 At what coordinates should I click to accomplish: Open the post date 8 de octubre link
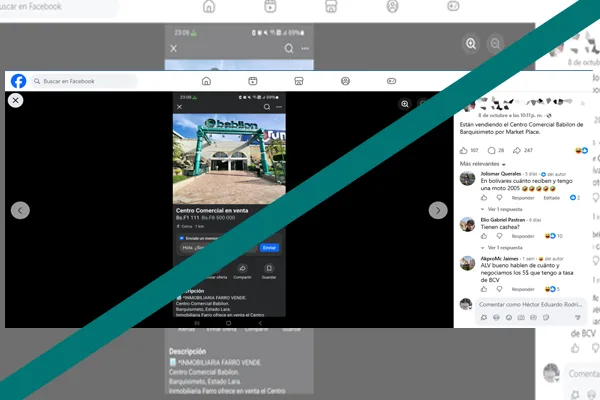pyautogui.click(x=510, y=115)
